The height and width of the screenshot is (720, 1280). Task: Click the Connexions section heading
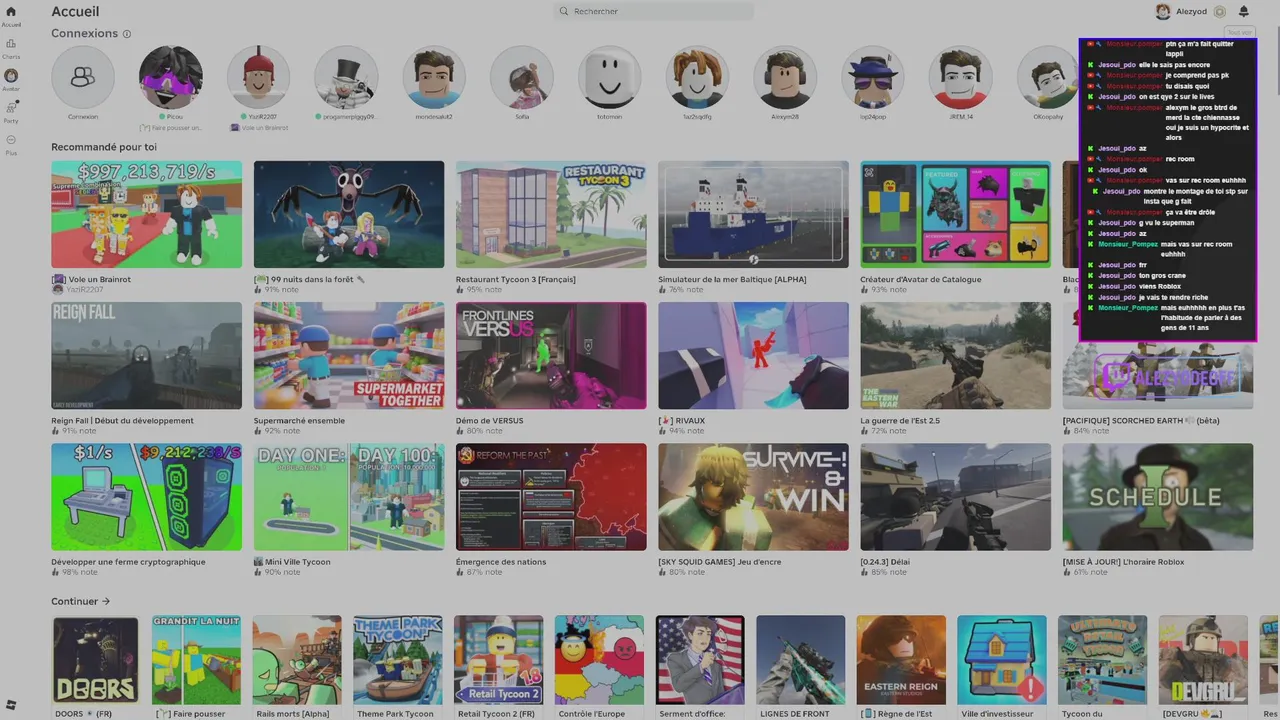click(85, 33)
